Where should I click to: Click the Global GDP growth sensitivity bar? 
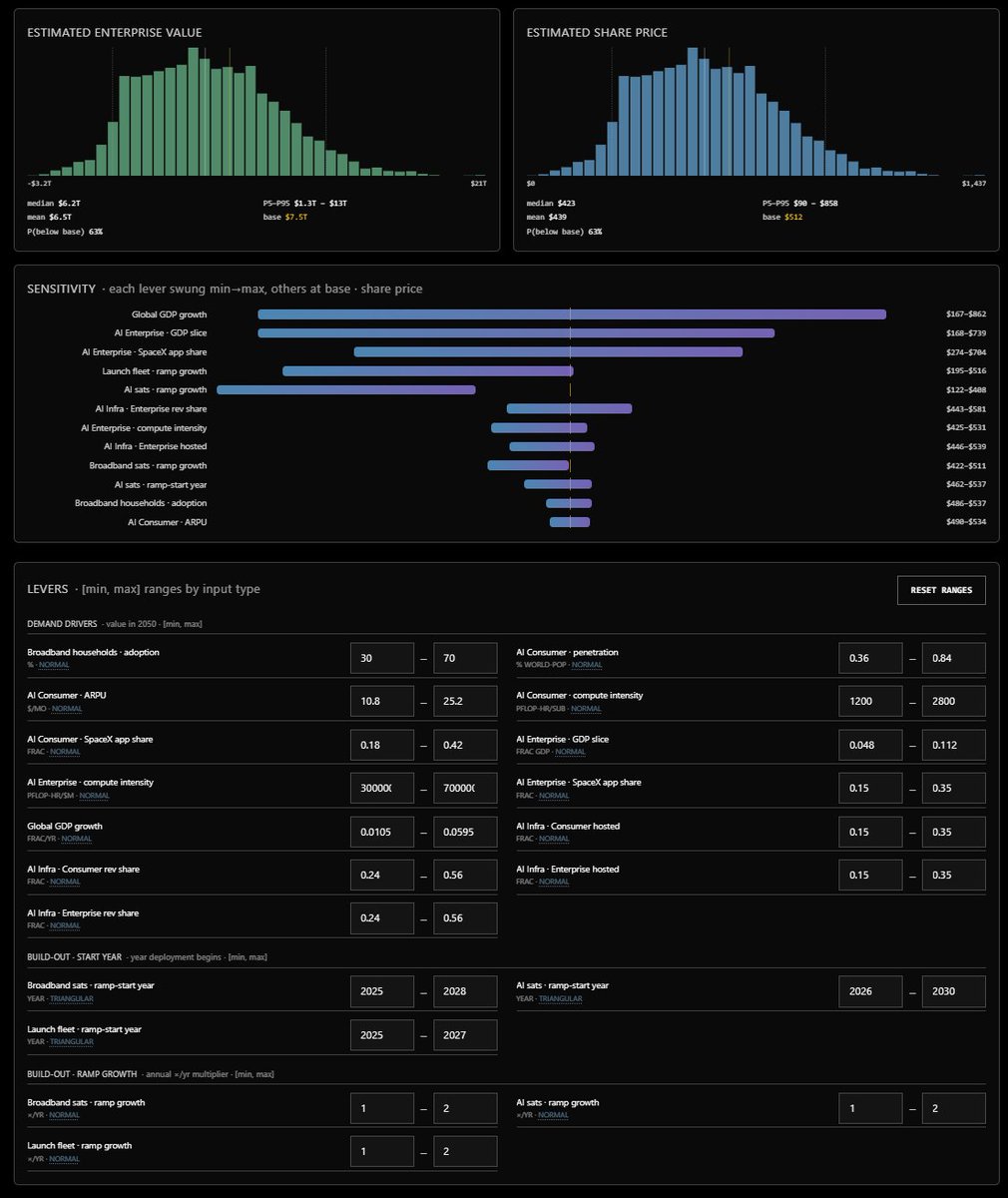pos(572,314)
